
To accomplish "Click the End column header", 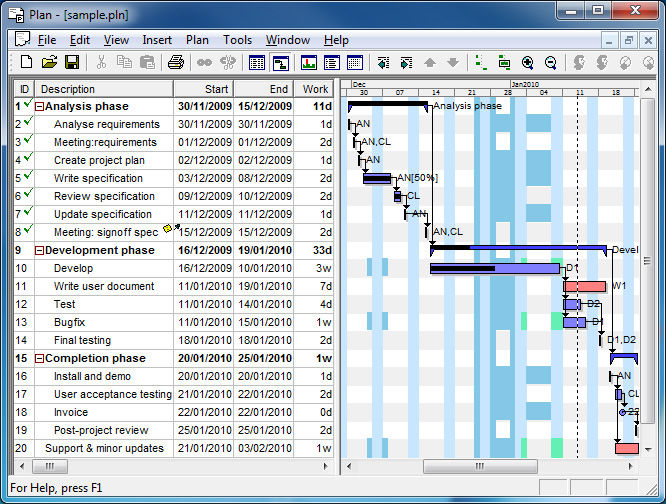I will point(263,89).
